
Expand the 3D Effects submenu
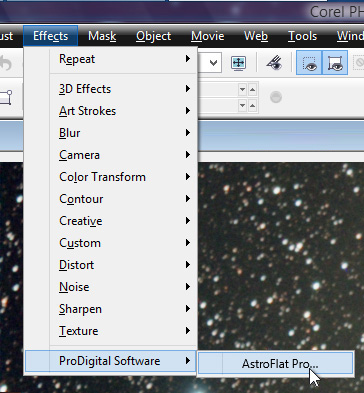click(111, 89)
